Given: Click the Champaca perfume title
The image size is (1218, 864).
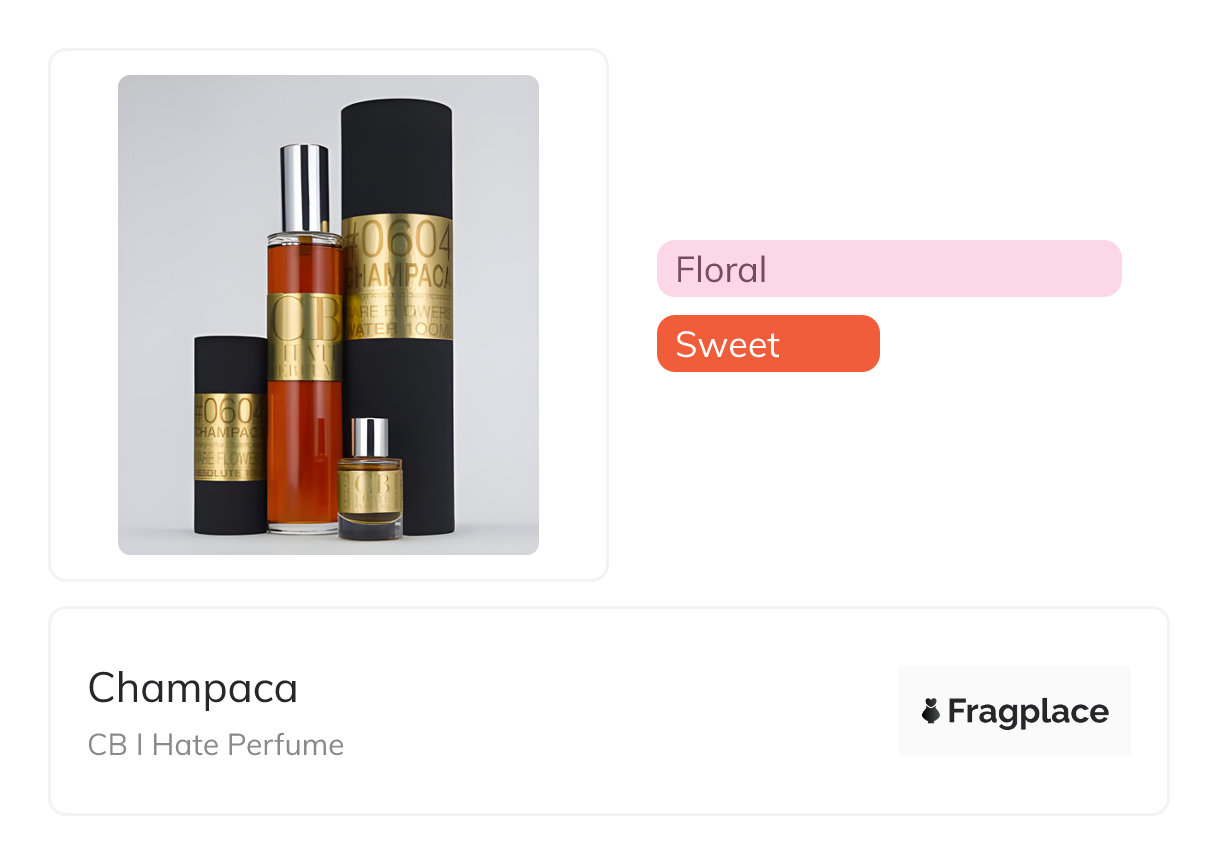Looking at the screenshot, I should [193, 688].
